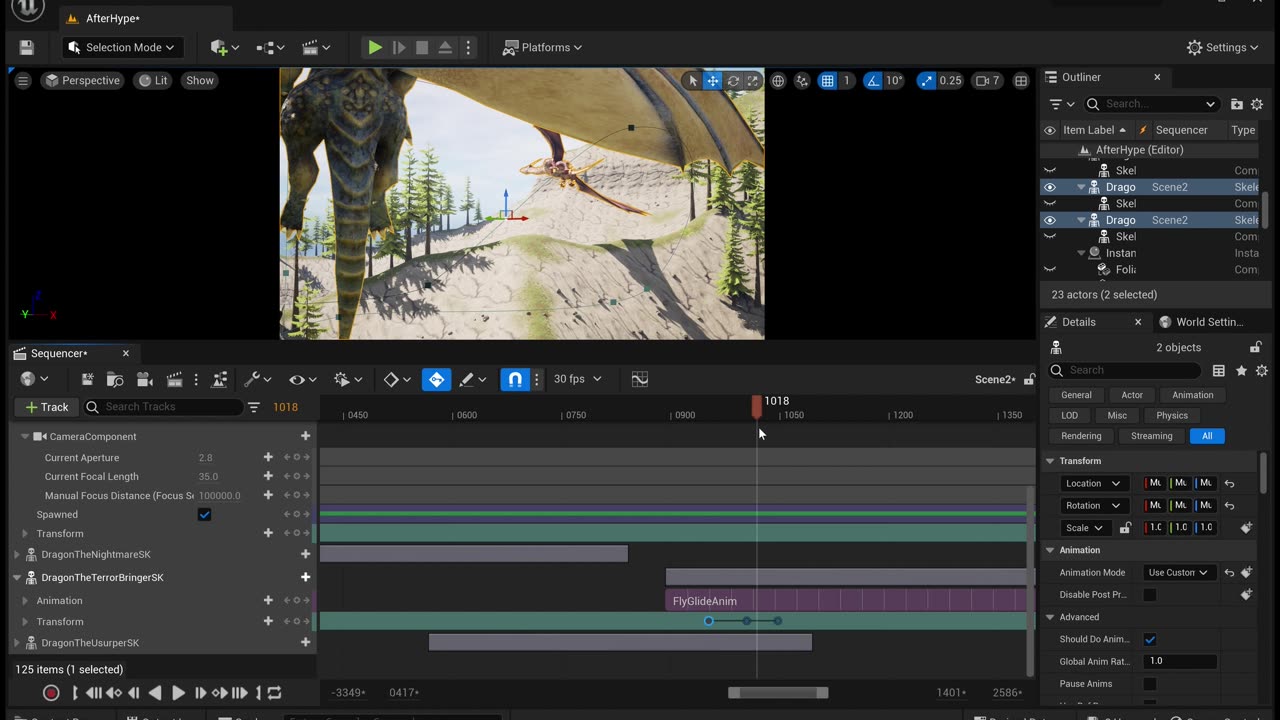Expand the DragonTheUsurperSK track
The width and height of the screenshot is (1280, 720).
click(17, 643)
